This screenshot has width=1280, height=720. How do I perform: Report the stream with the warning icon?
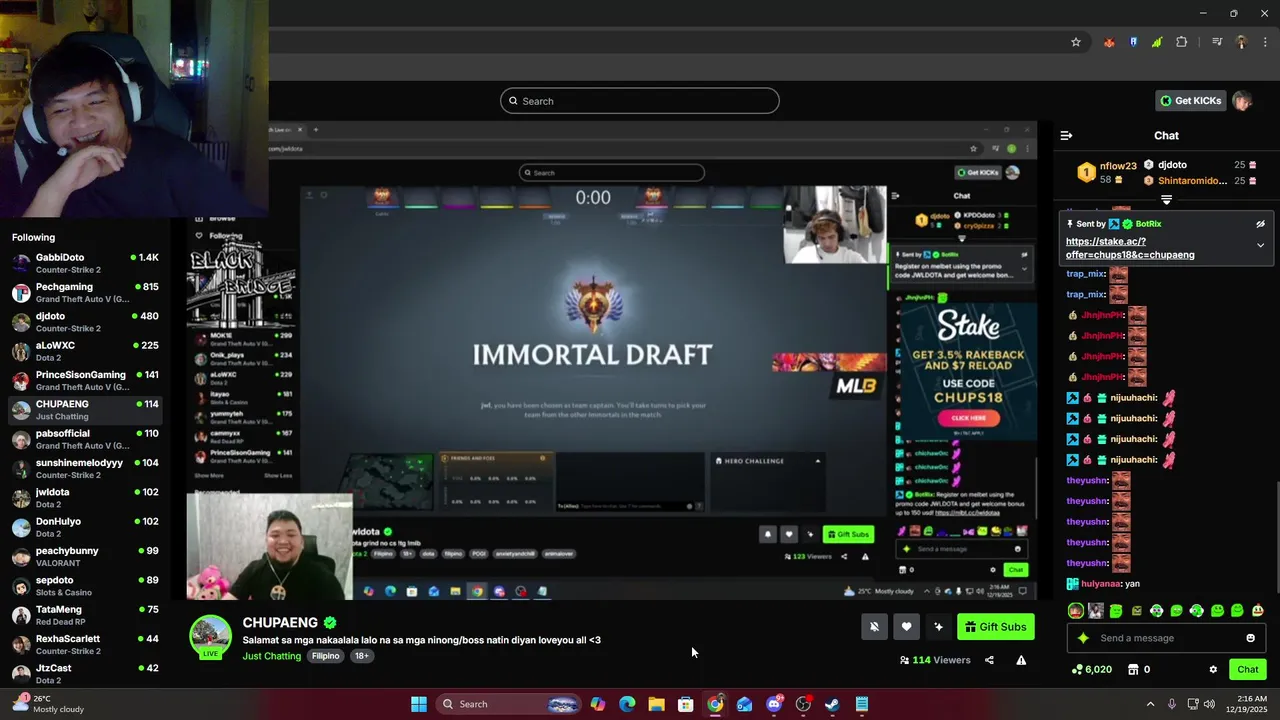pyautogui.click(x=1021, y=660)
